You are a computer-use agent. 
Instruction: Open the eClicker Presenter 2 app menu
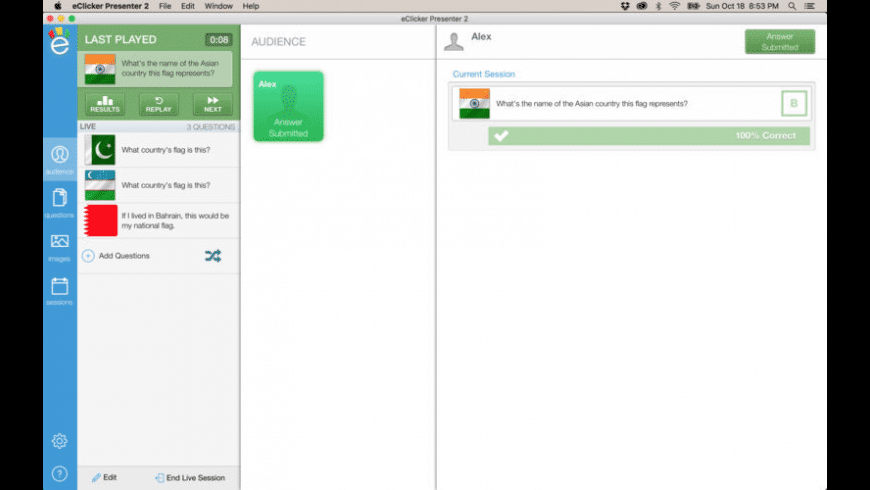click(x=110, y=6)
